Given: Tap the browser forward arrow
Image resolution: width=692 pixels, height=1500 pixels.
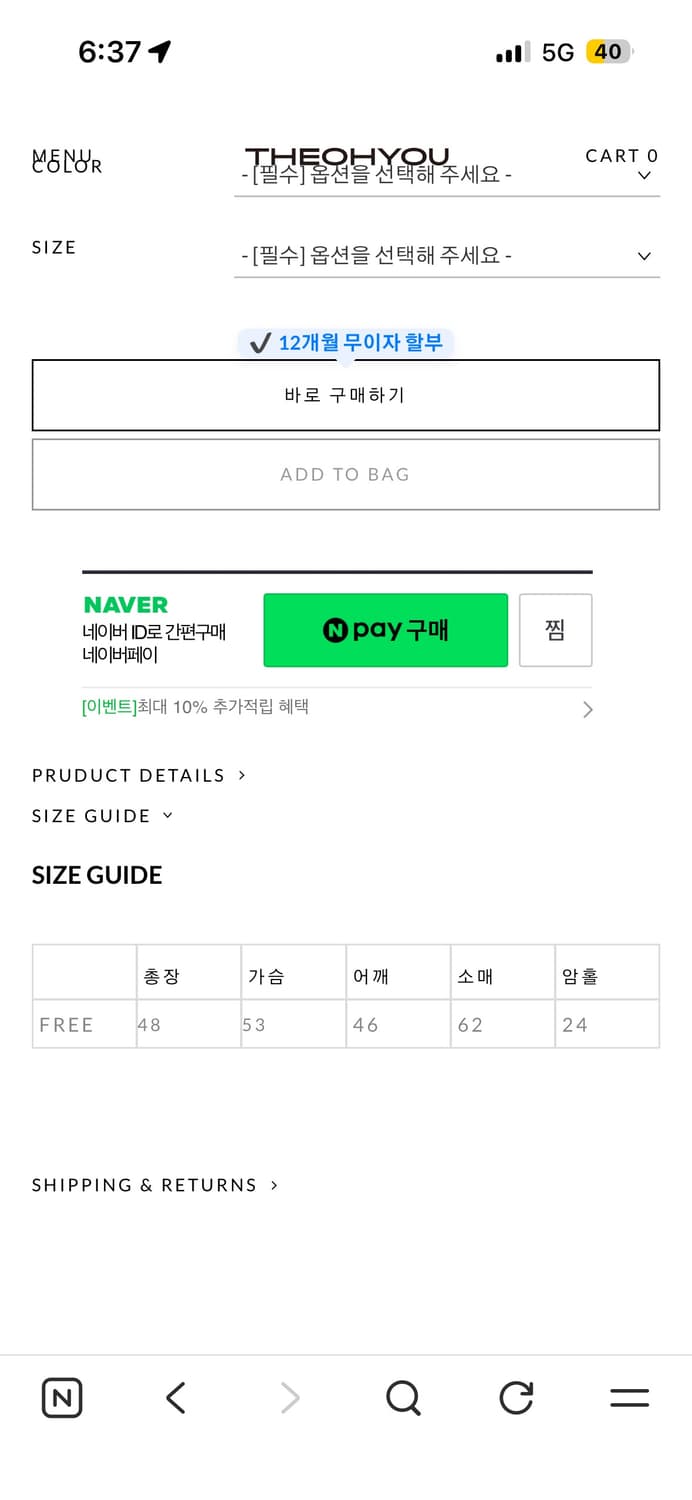Looking at the screenshot, I should (x=290, y=1397).
